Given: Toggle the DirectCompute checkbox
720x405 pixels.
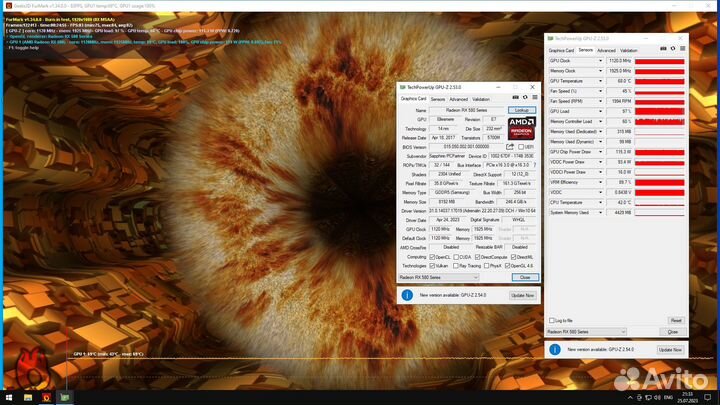Looking at the screenshot, I should click(478, 257).
